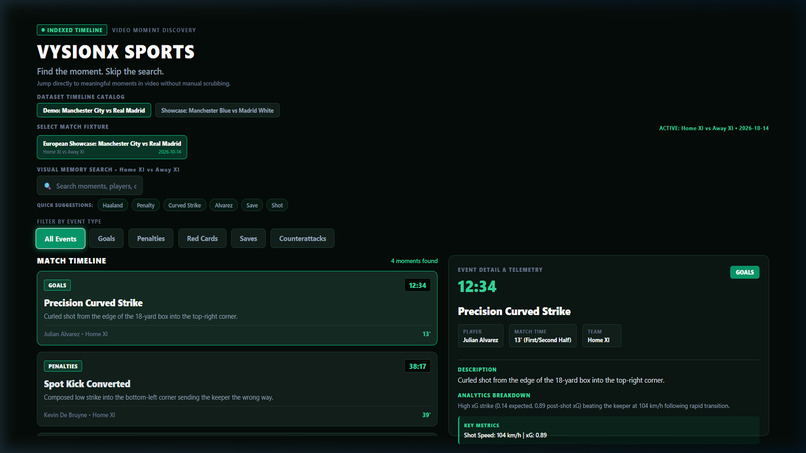Filter timeline by Saves

point(248,239)
